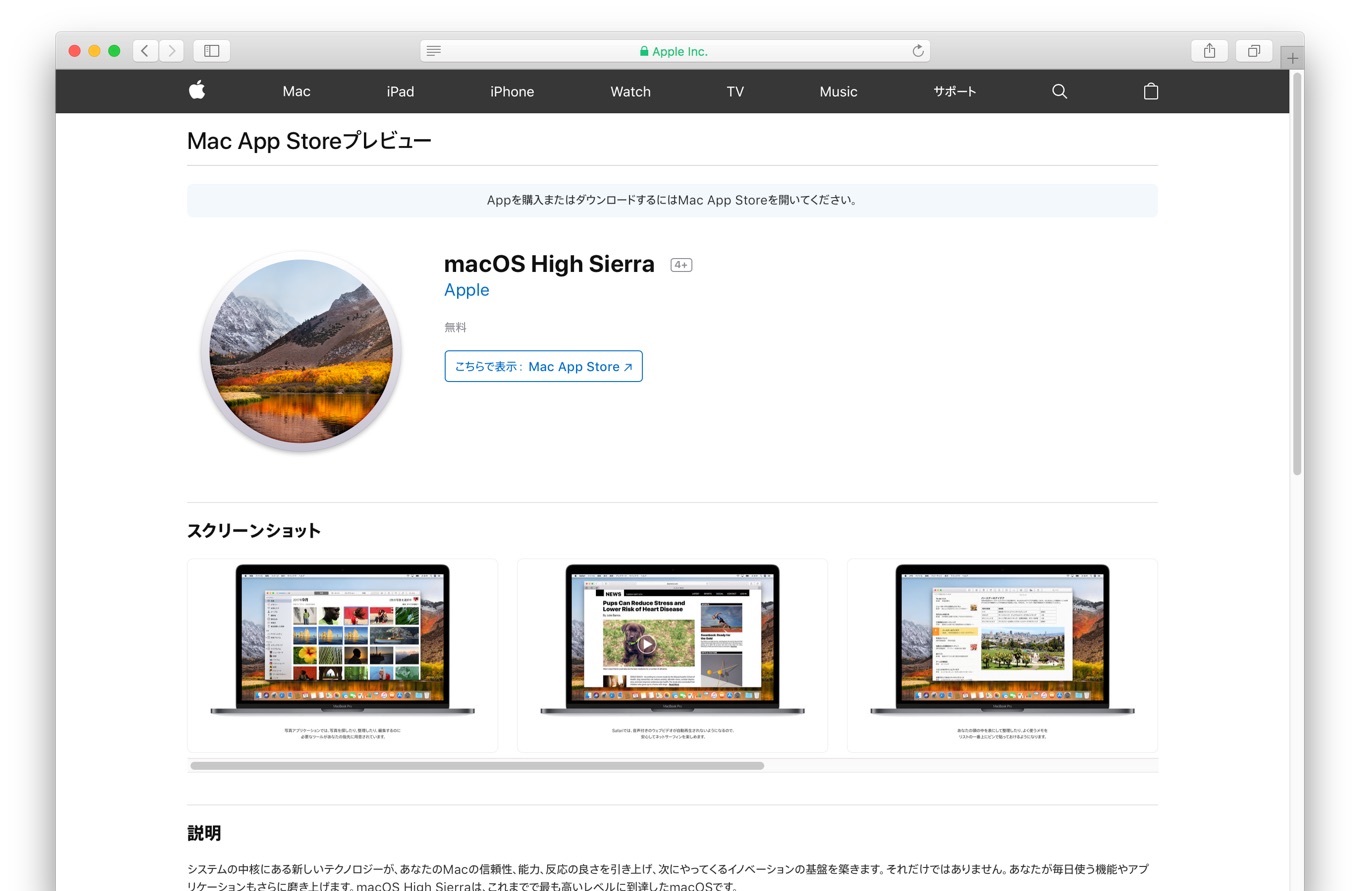
Task: Open the iPad menu item
Action: 400,91
